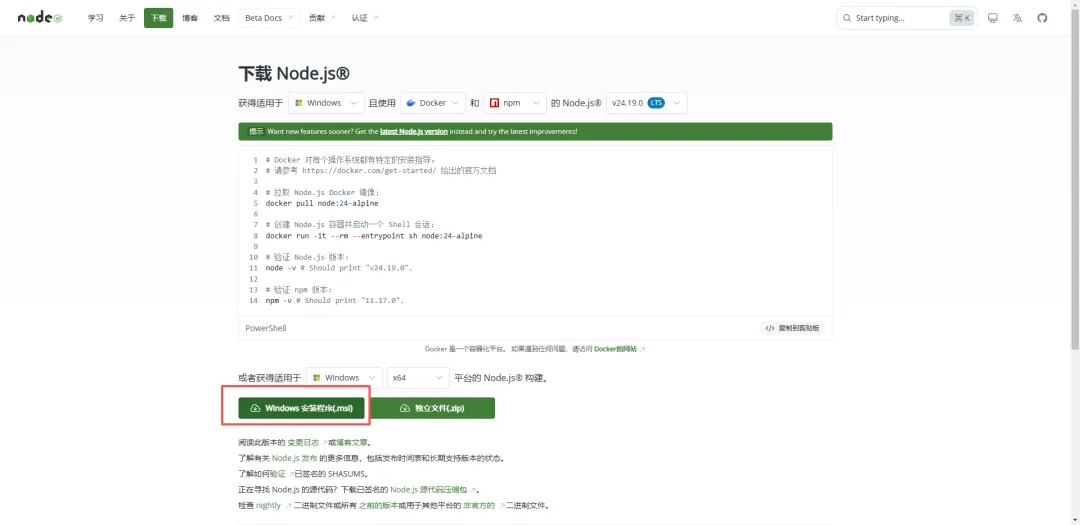The width and height of the screenshot is (1080, 525).
Task: Click the download icon on Windows installer button
Action: (x=255, y=408)
